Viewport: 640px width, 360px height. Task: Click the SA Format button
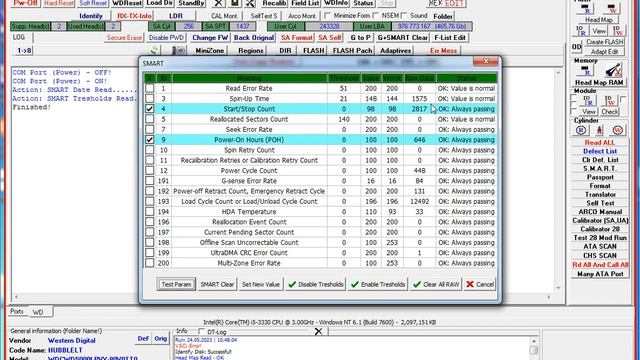coord(297,38)
